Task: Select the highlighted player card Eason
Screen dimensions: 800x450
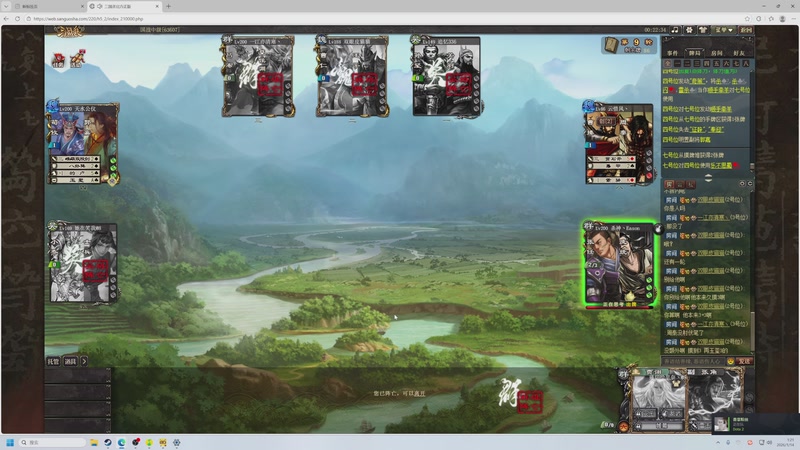Action: [619, 264]
